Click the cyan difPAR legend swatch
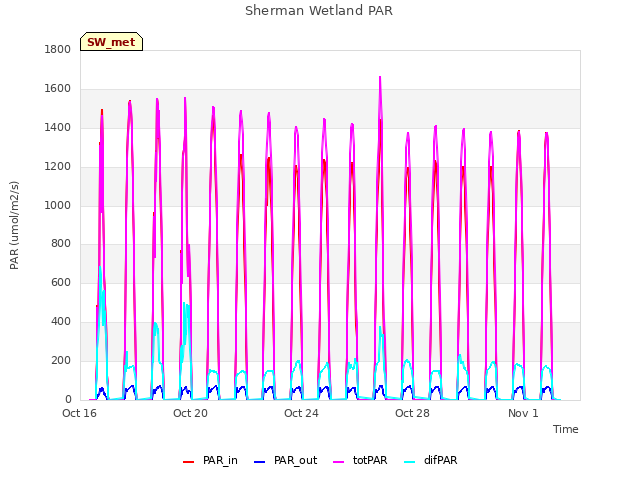This screenshot has width=640, height=480. point(410,462)
